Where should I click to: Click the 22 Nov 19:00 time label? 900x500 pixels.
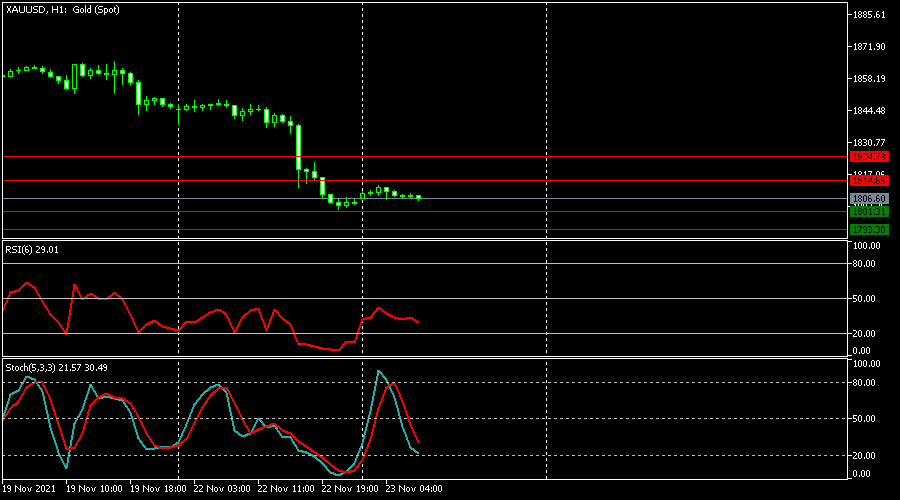[350, 489]
